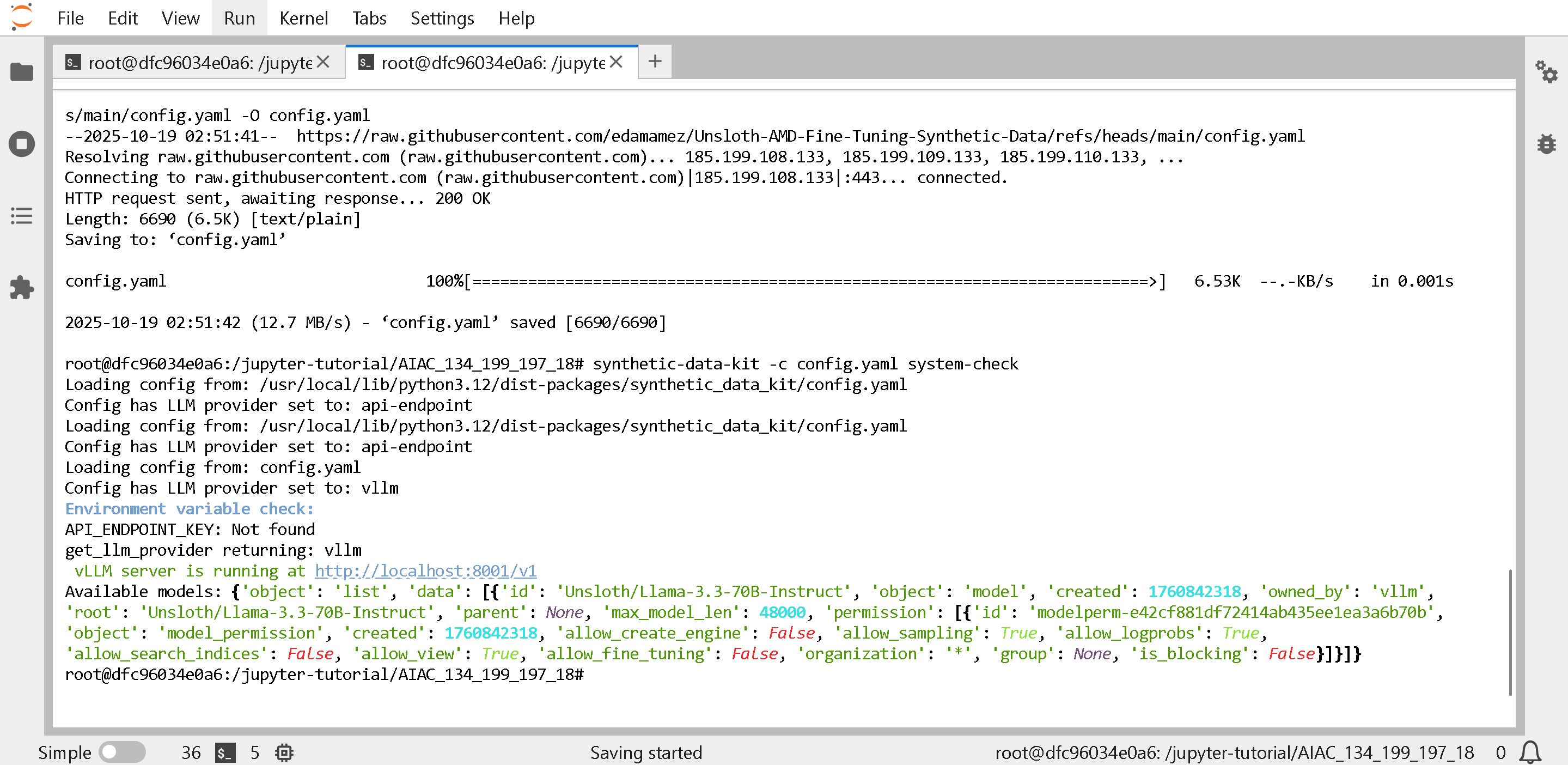Image resolution: width=1568 pixels, height=765 pixels.
Task: Add a new launcher tab with plus button
Action: 655,62
